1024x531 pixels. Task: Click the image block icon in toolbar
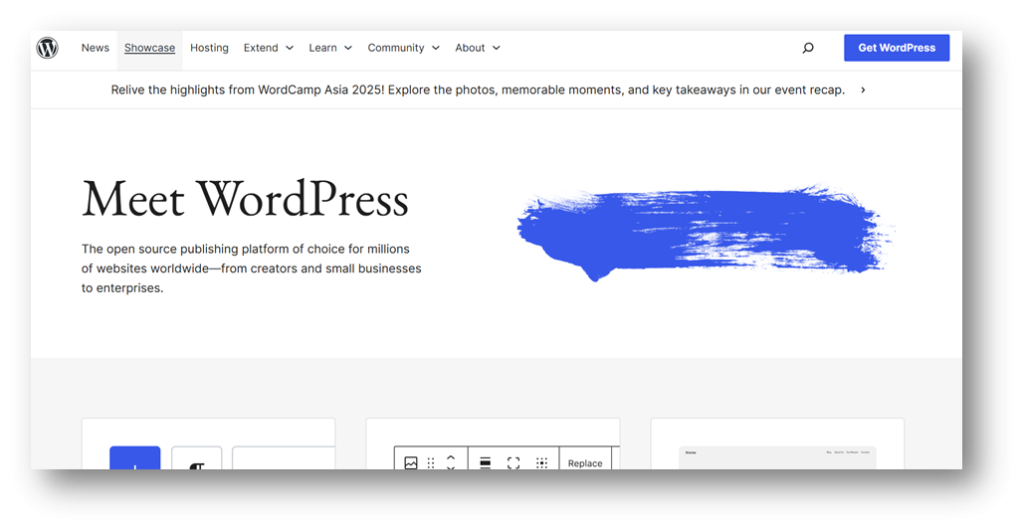[x=411, y=462]
